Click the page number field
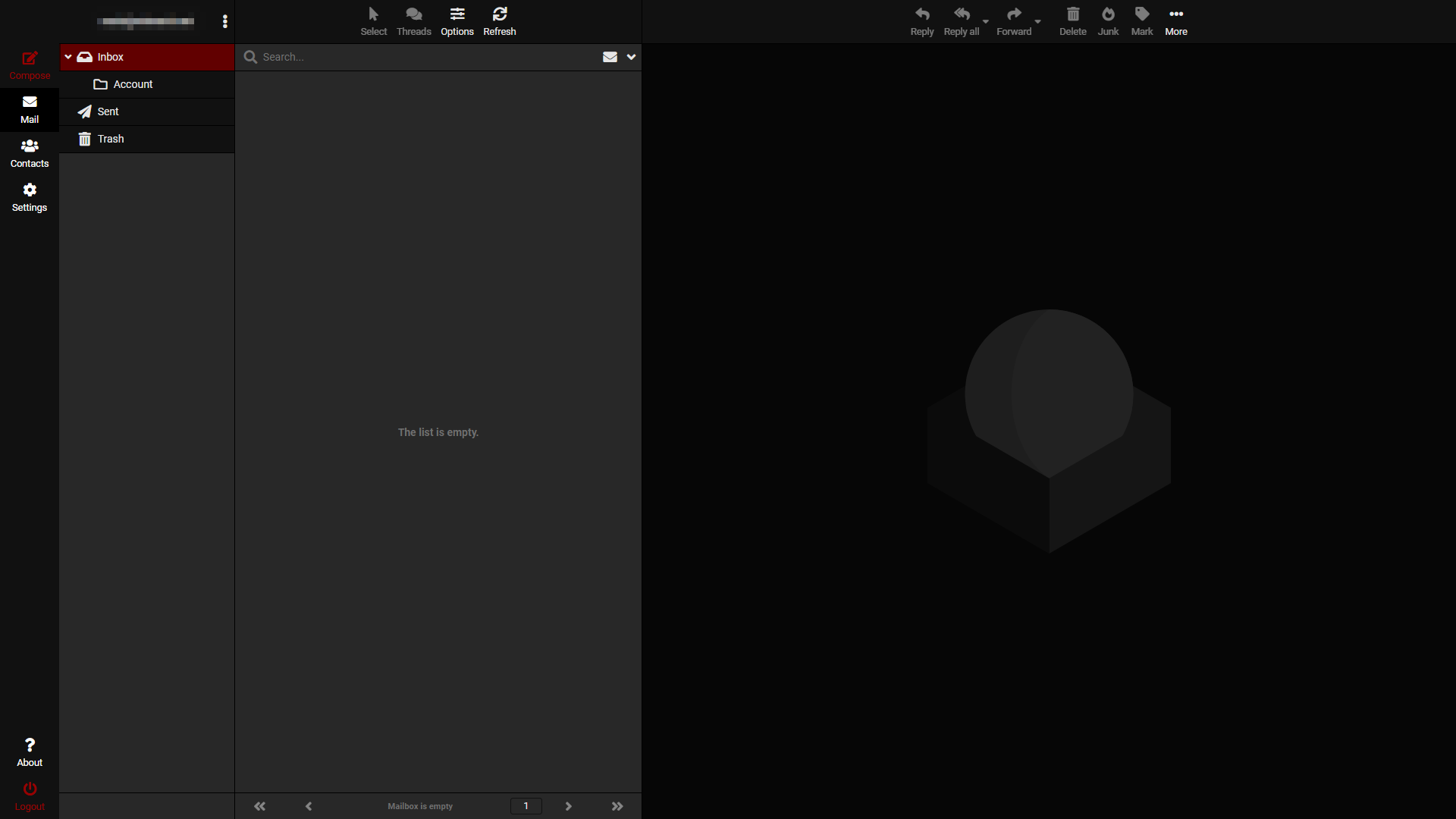Viewport: 1456px width, 819px height. [526, 806]
